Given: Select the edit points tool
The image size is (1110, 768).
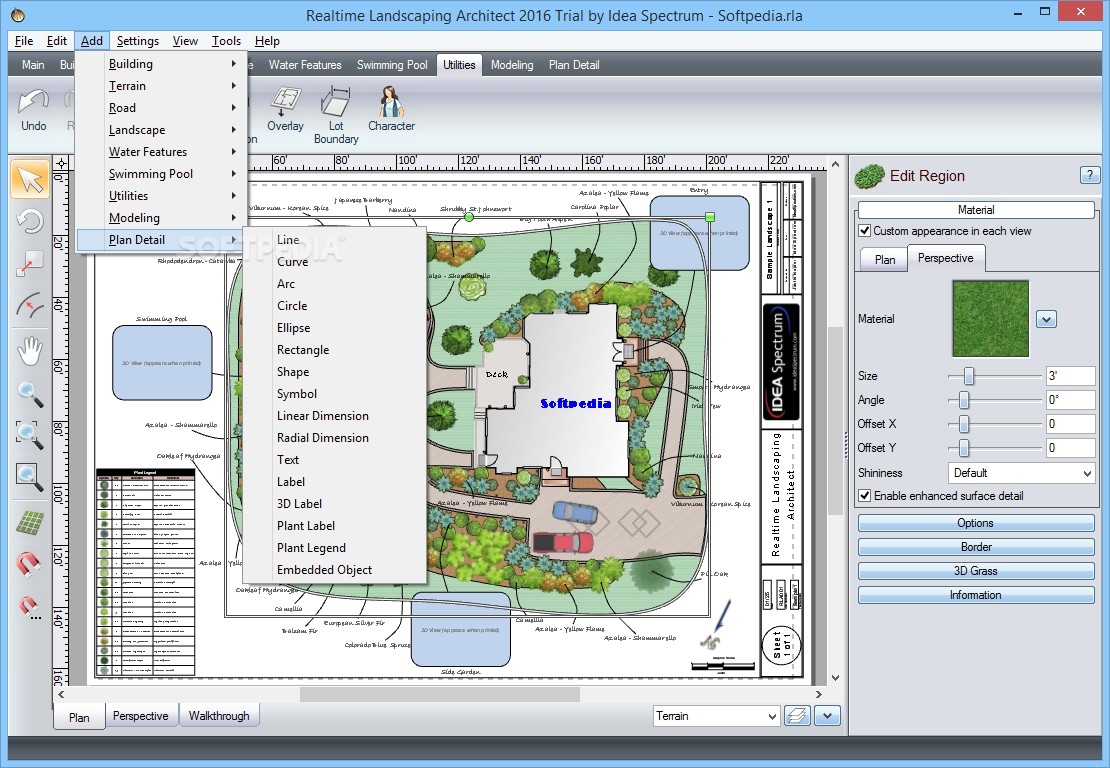Looking at the screenshot, I should click(x=30, y=264).
